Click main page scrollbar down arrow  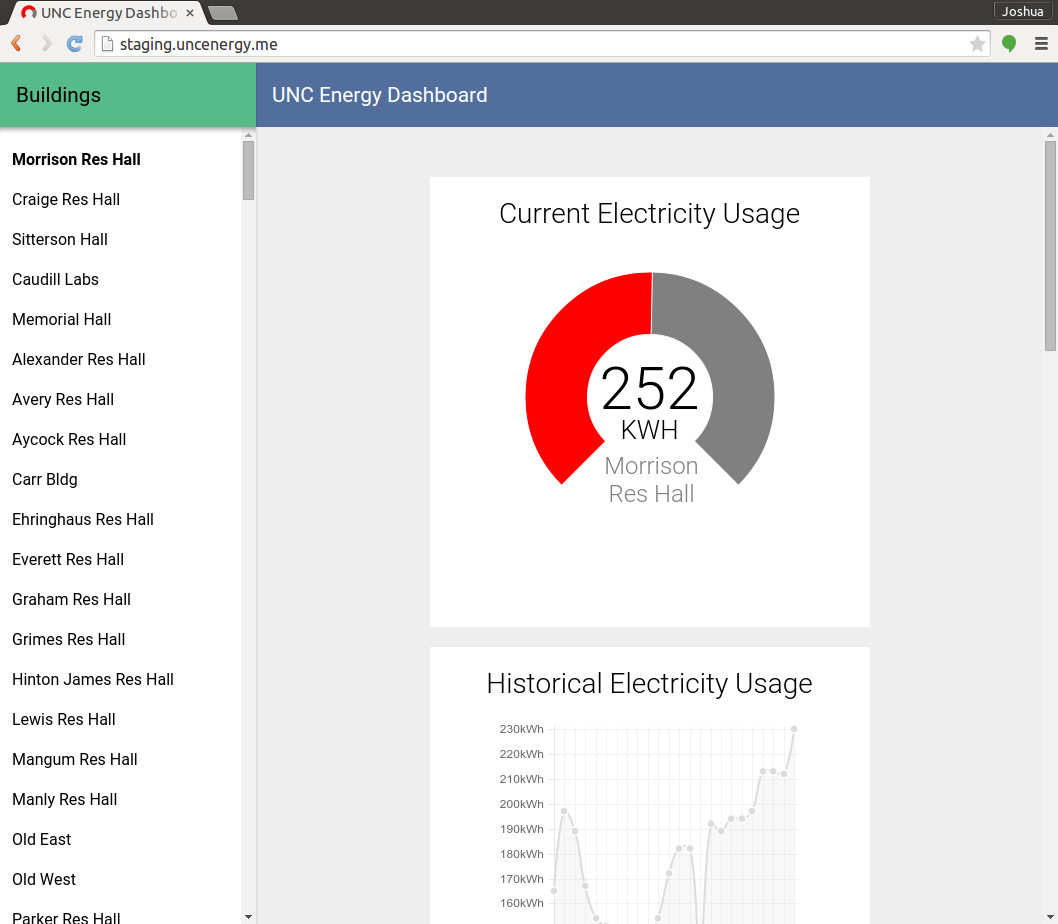point(1050,917)
